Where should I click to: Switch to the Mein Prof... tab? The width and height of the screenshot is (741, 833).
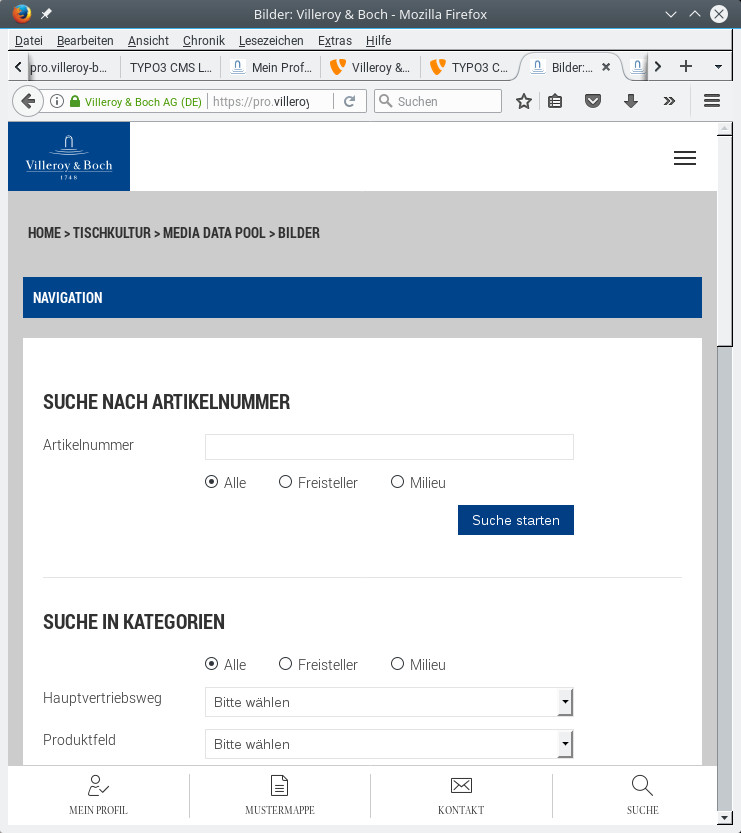point(271,67)
